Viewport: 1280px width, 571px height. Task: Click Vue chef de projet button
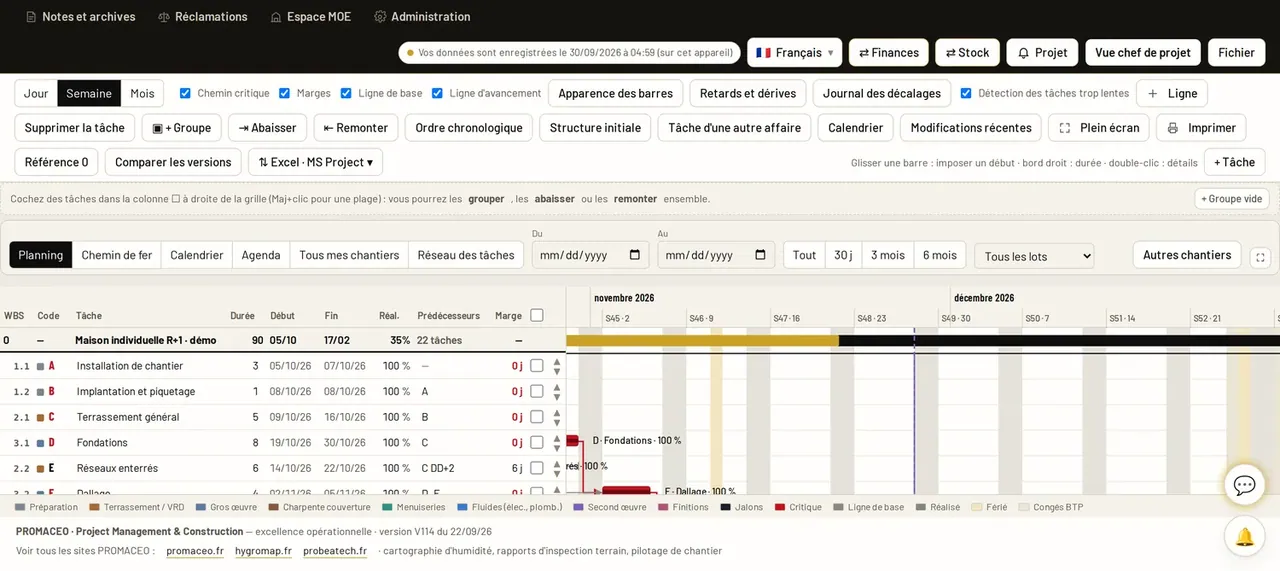coord(1143,53)
